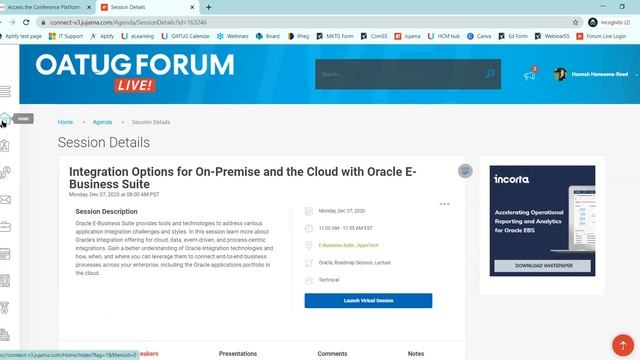Open the hamburger menu icon in sidebar
The width and height of the screenshot is (640, 360).
tap(5, 91)
